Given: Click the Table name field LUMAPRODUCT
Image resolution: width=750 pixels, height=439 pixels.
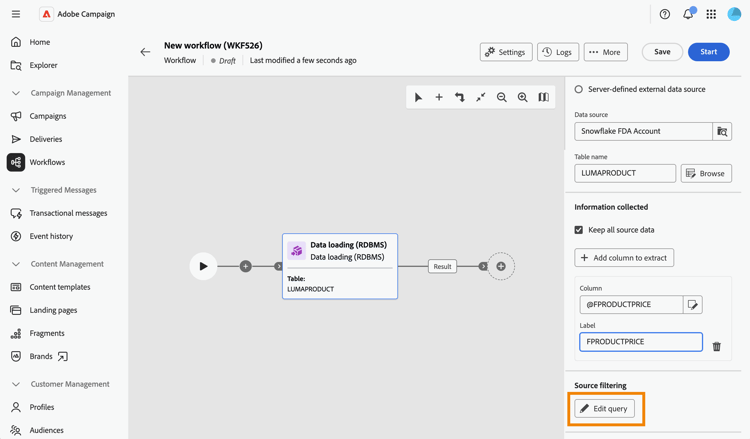Looking at the screenshot, I should [x=625, y=173].
